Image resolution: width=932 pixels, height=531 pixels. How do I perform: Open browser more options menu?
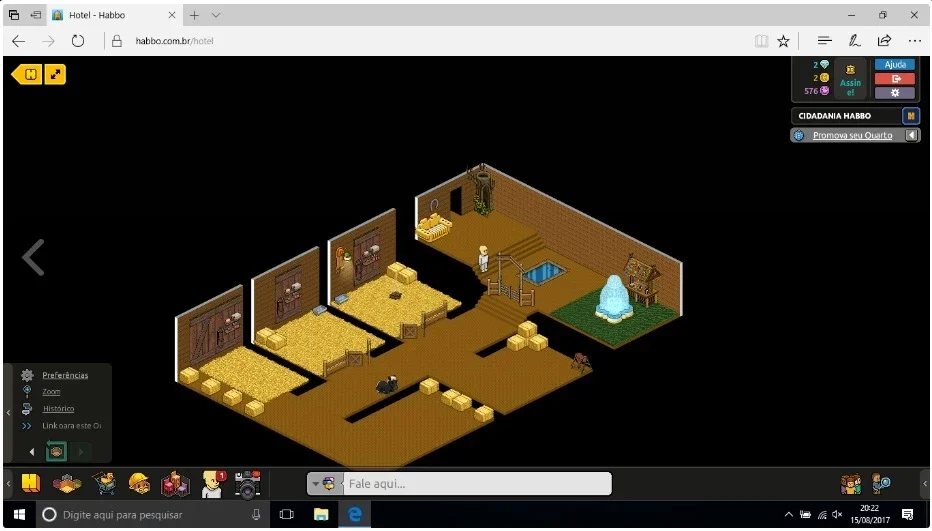[915, 41]
